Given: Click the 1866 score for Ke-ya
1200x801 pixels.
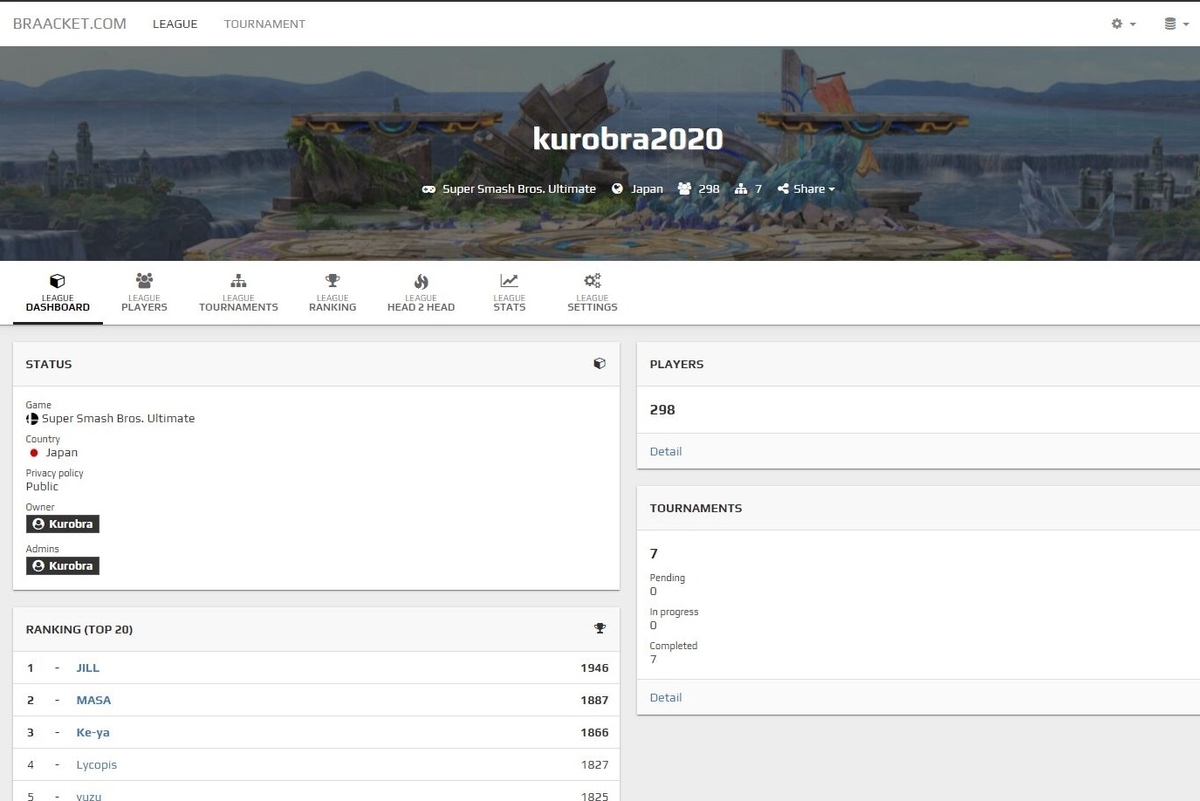Looking at the screenshot, I should coord(594,732).
